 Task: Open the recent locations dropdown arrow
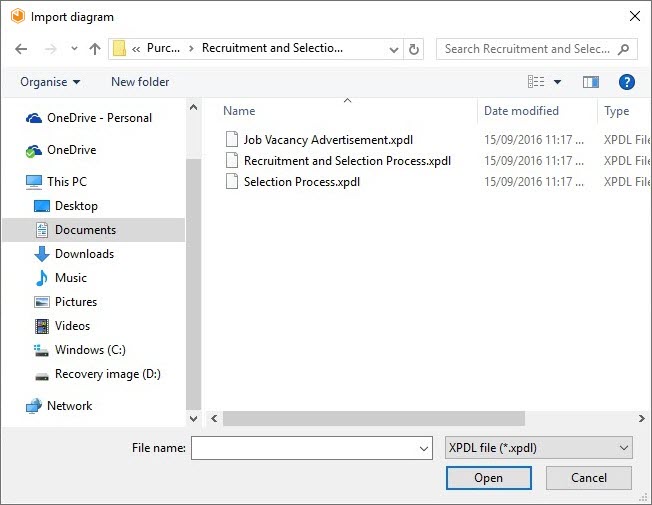pos(73,48)
